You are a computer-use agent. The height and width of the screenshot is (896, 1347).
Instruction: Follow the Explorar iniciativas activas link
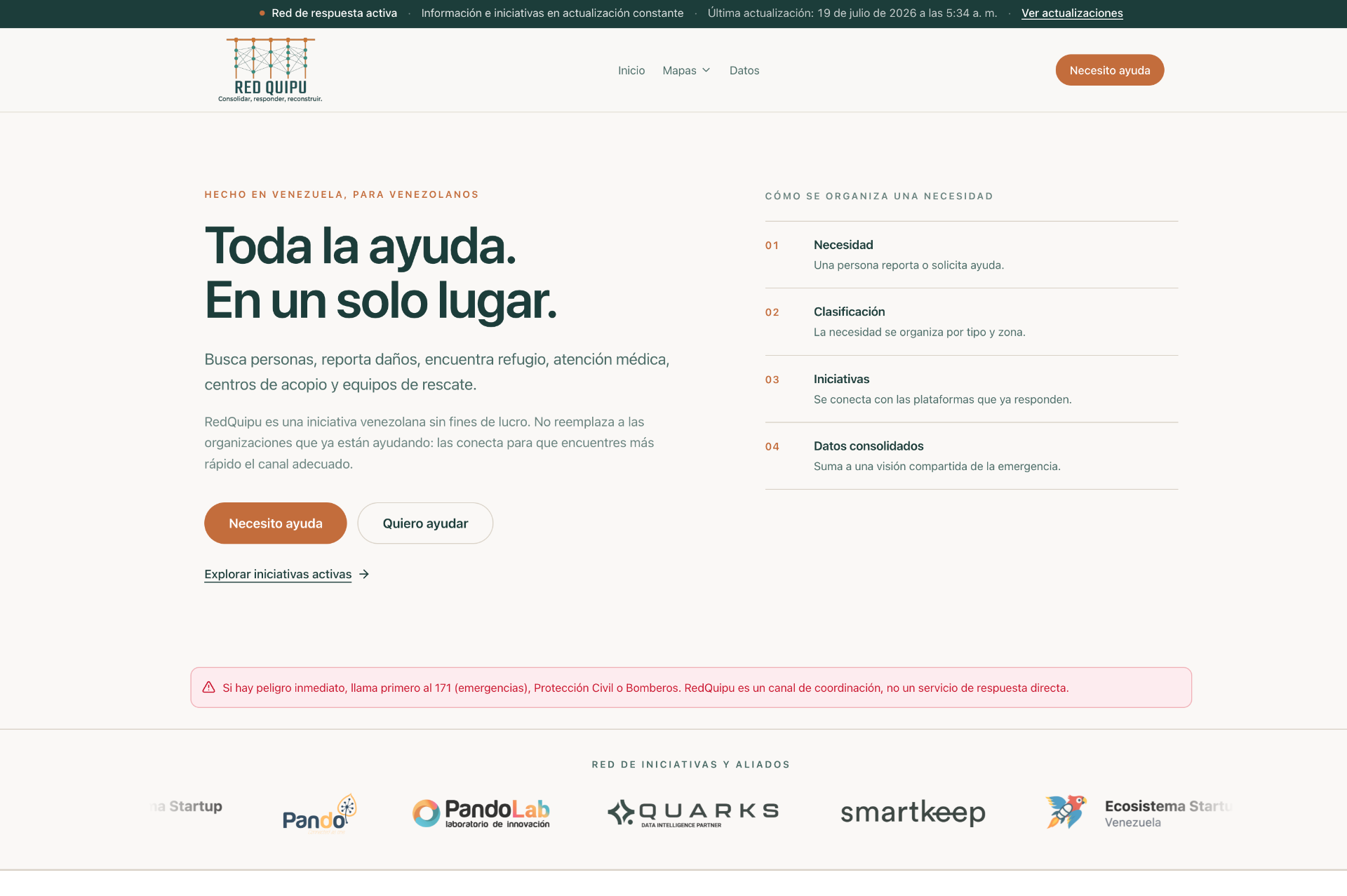pyautogui.click(x=278, y=574)
